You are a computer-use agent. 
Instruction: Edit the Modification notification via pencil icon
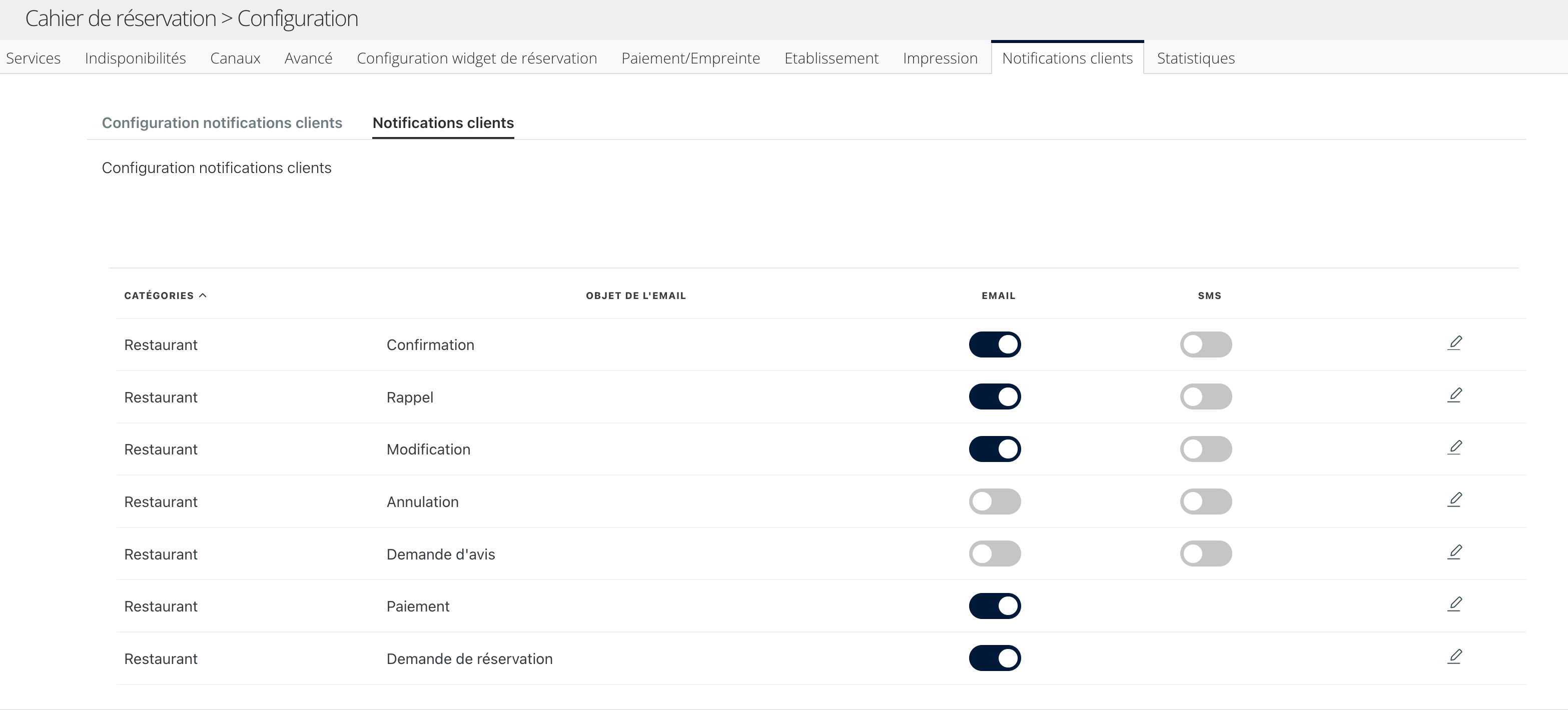point(1454,448)
